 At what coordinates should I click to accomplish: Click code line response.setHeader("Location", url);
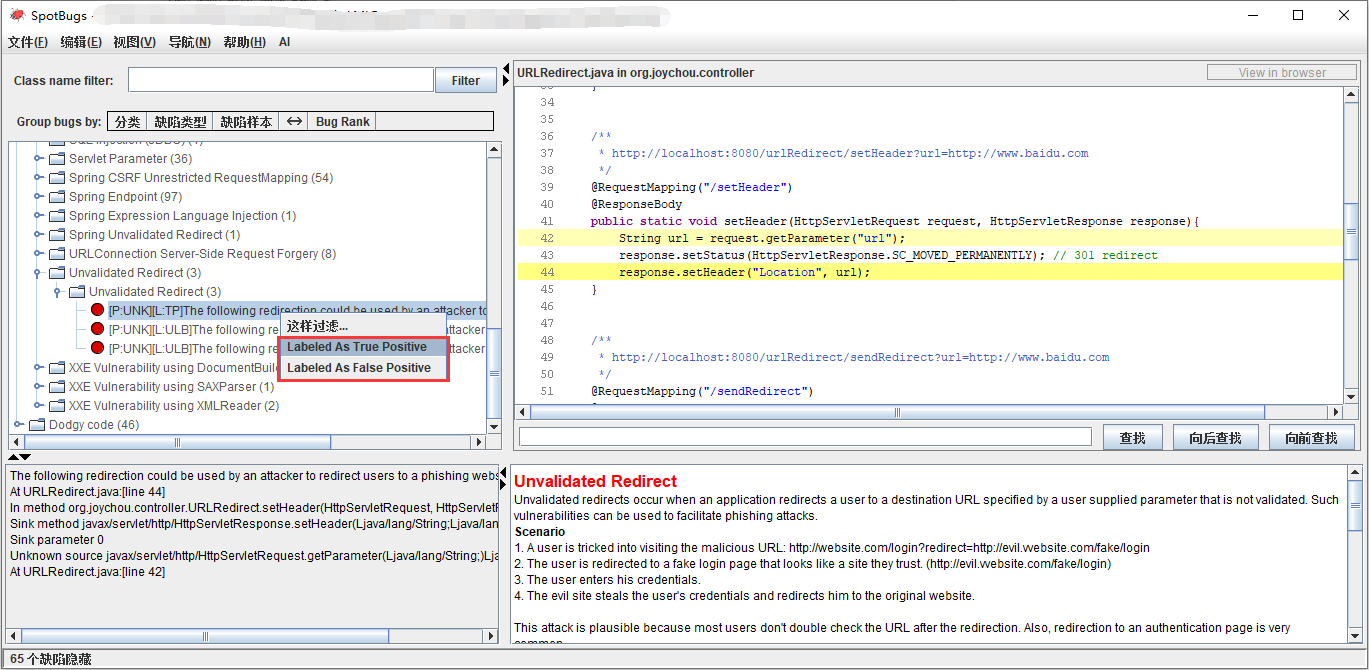tap(744, 272)
